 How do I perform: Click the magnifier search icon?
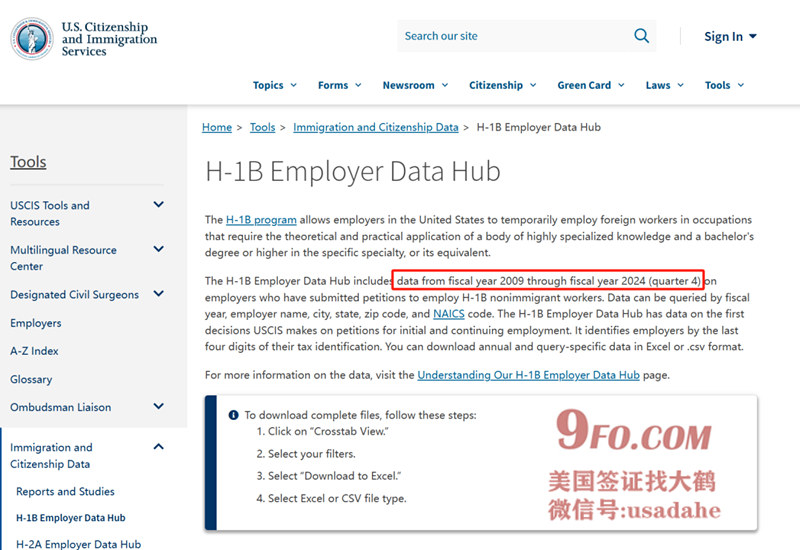641,36
